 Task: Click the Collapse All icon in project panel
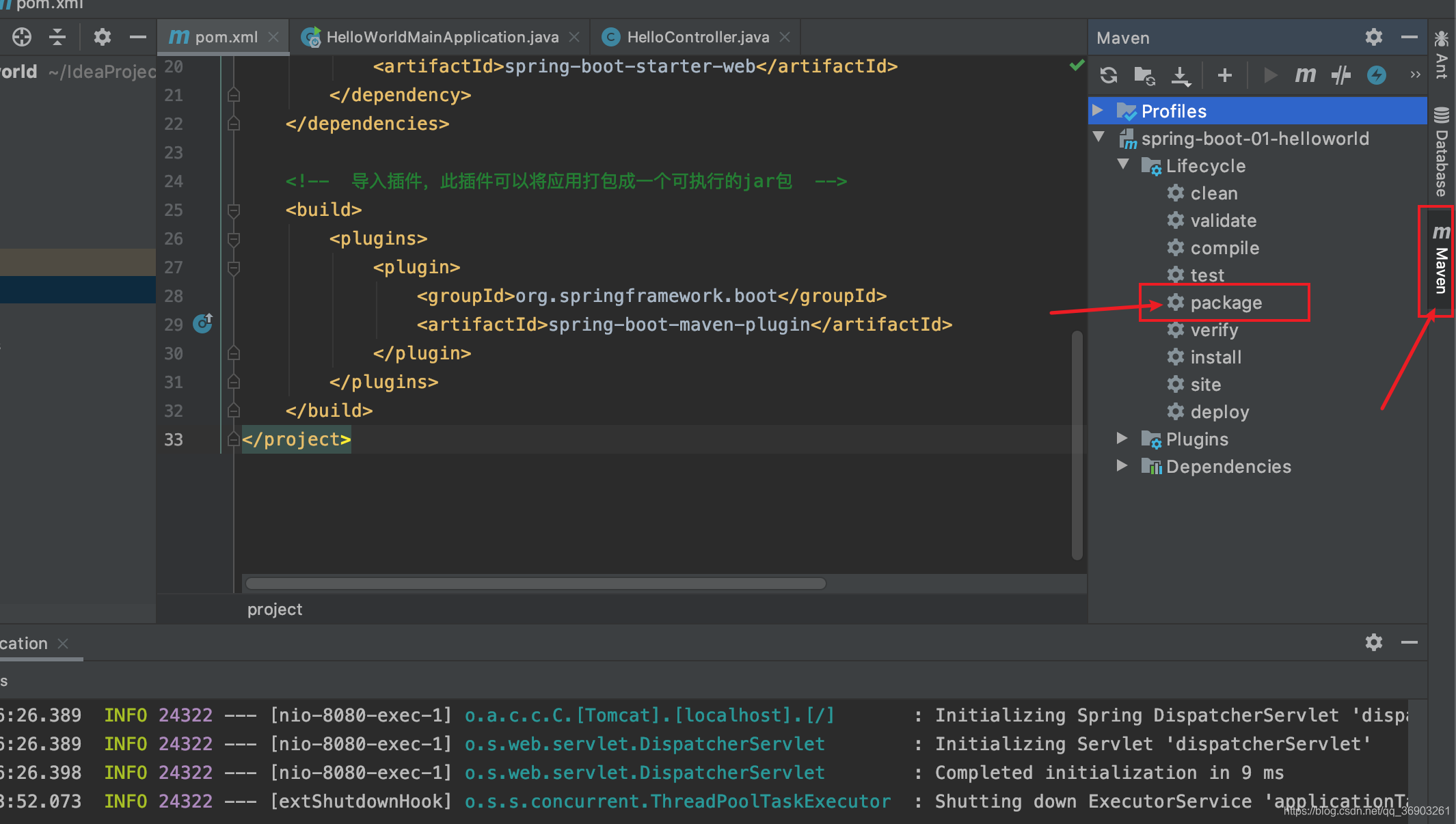coord(57,37)
